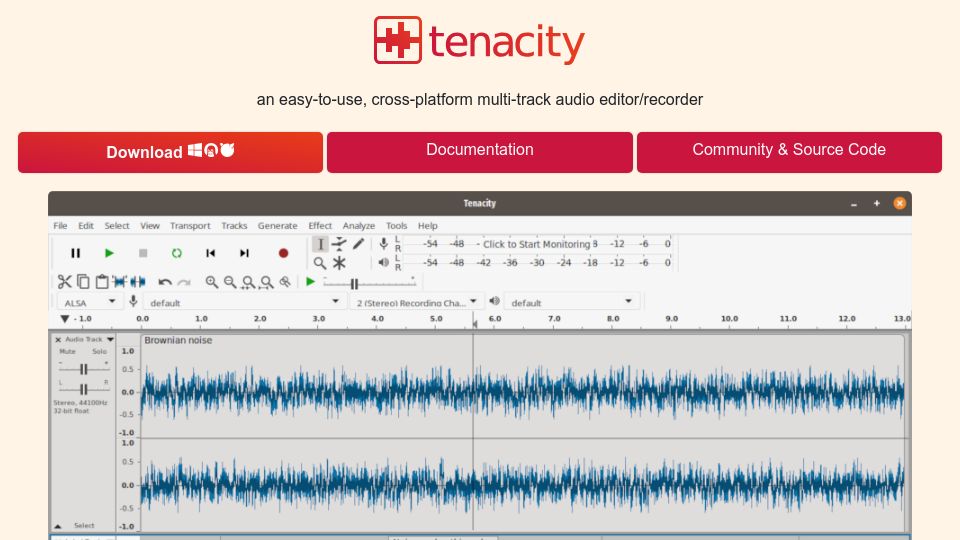The height and width of the screenshot is (540, 960).
Task: Click the Zoom In magnifier
Action: coord(211,282)
